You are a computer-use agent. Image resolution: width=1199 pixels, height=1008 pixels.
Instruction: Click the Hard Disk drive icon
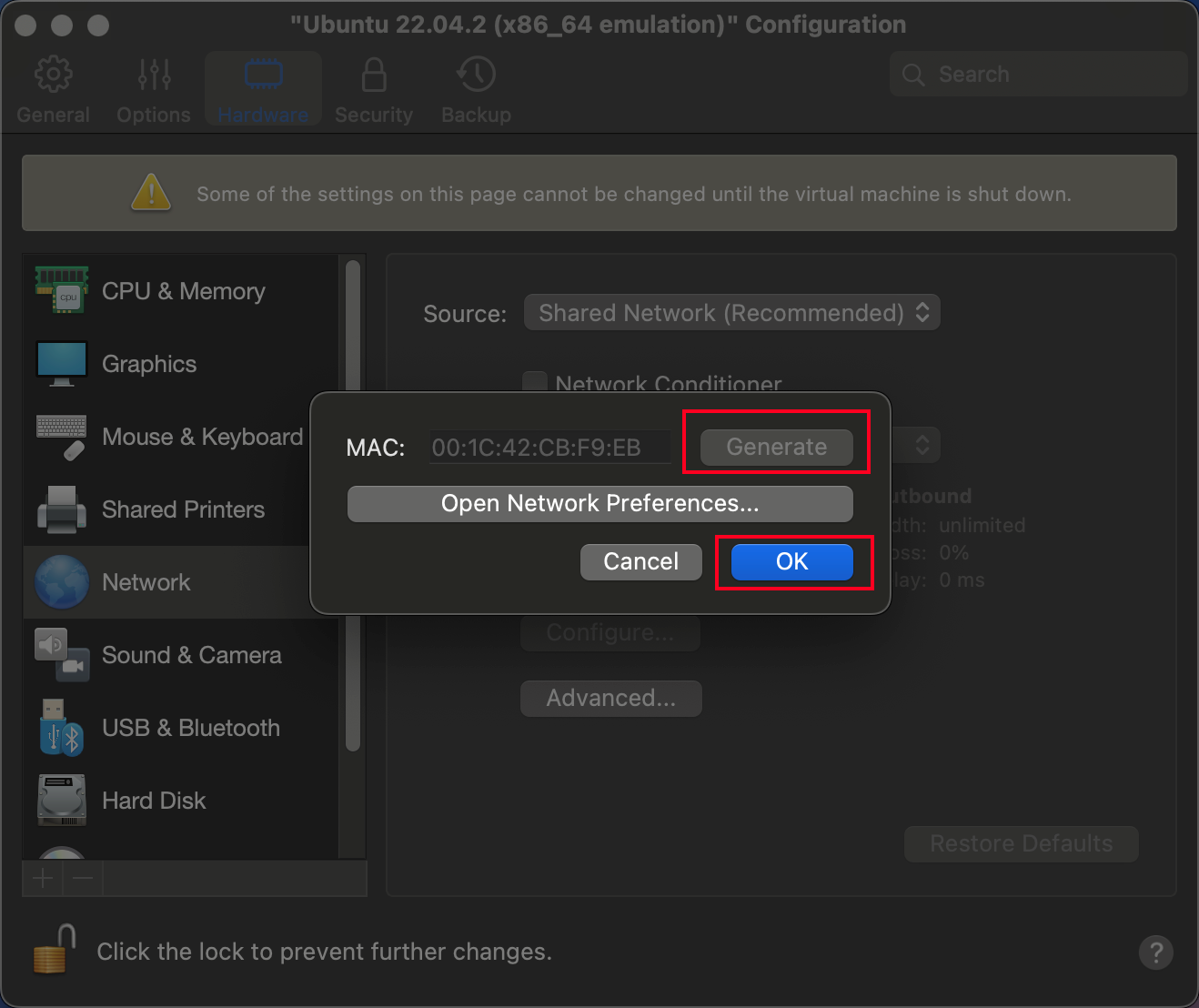coord(62,801)
